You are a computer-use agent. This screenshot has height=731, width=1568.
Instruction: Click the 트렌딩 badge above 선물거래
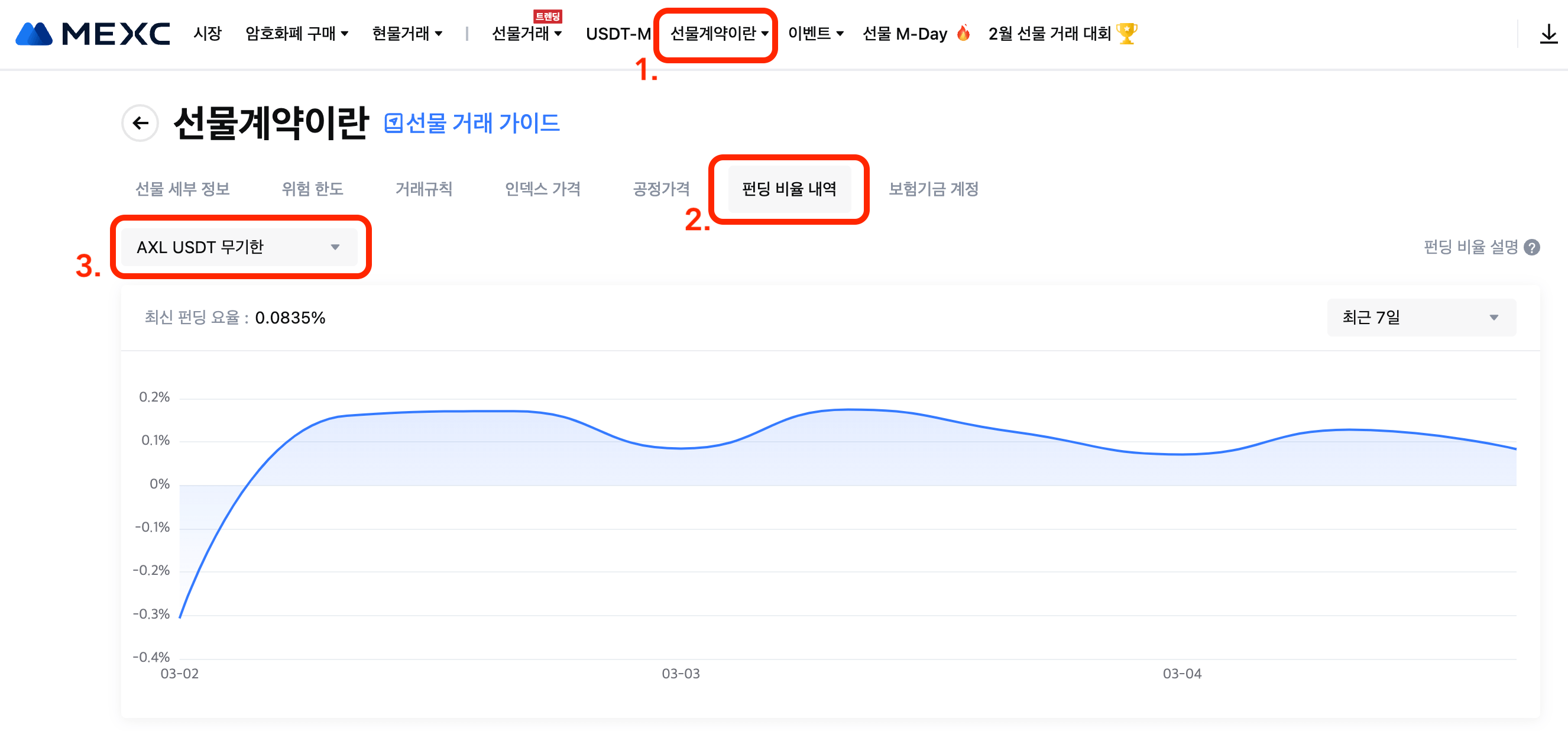547,17
